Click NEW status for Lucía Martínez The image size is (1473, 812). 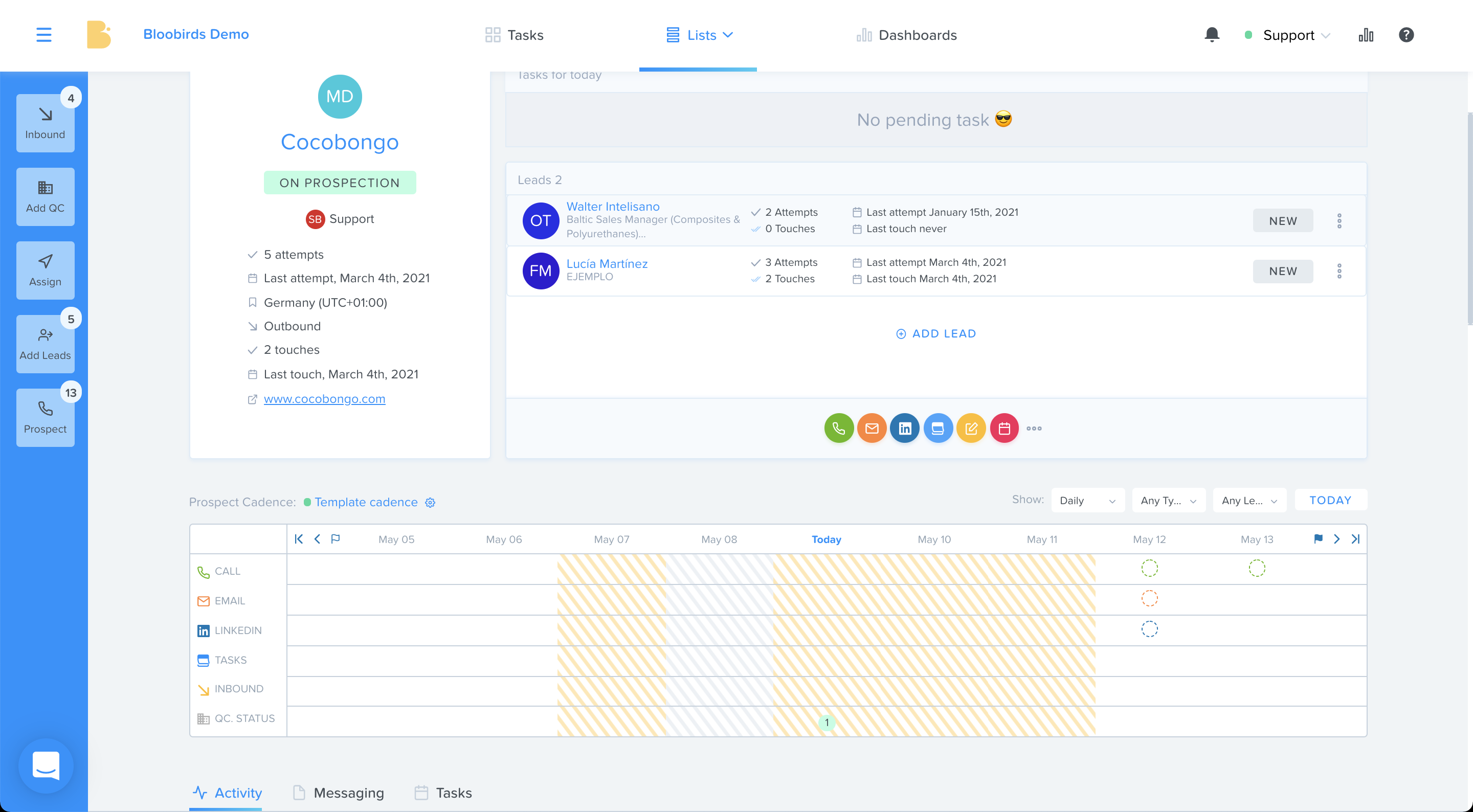coord(1283,271)
